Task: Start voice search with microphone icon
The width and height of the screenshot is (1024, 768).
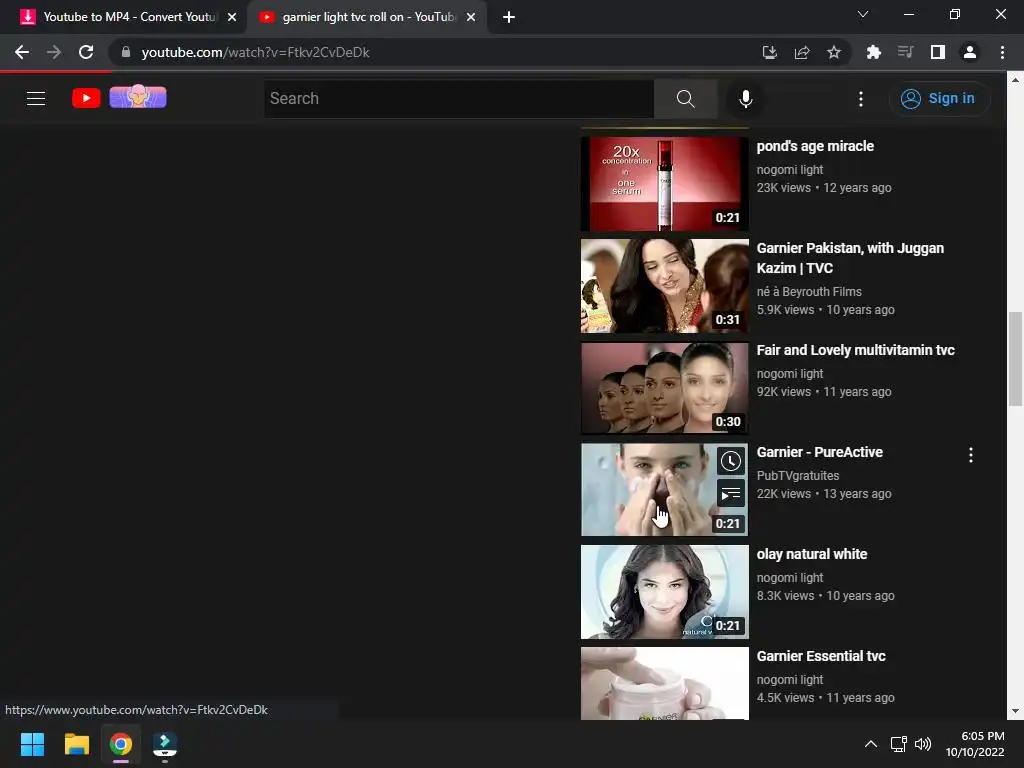Action: click(x=745, y=99)
